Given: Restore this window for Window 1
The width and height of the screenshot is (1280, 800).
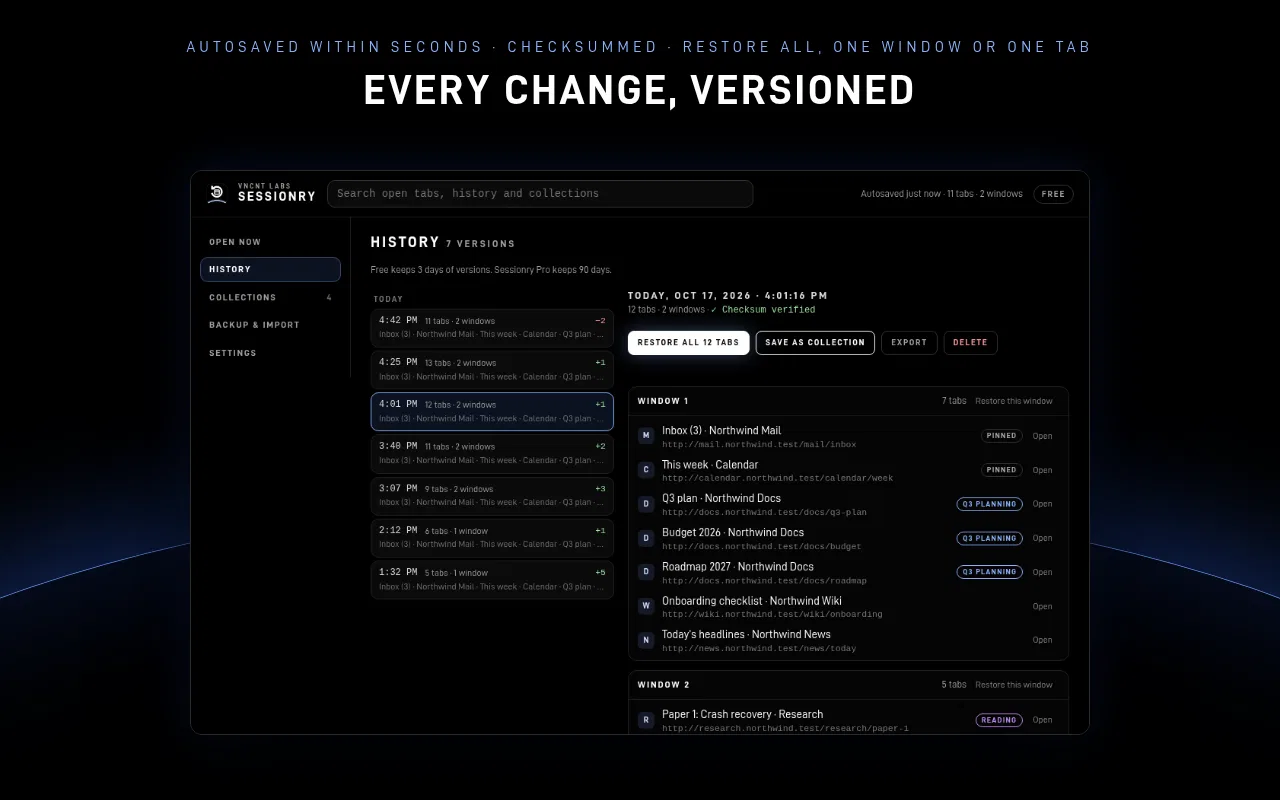Looking at the screenshot, I should [x=1014, y=401].
